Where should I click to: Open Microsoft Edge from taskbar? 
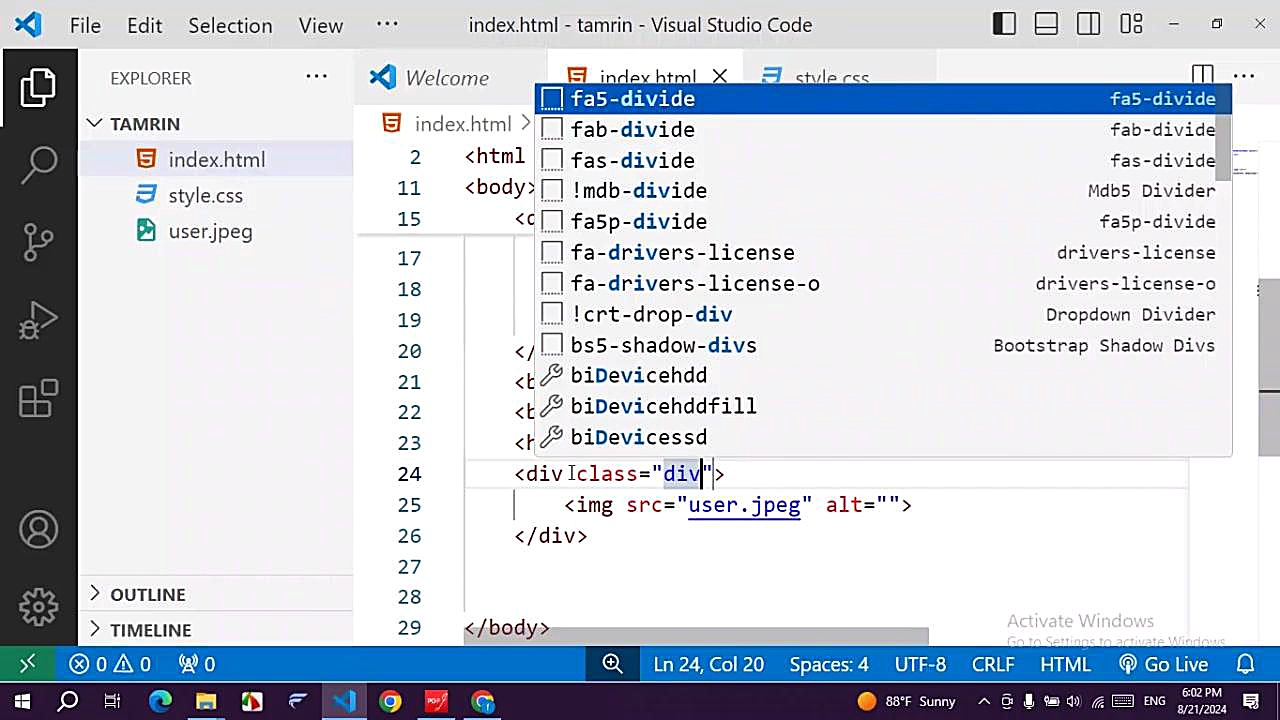click(x=160, y=701)
